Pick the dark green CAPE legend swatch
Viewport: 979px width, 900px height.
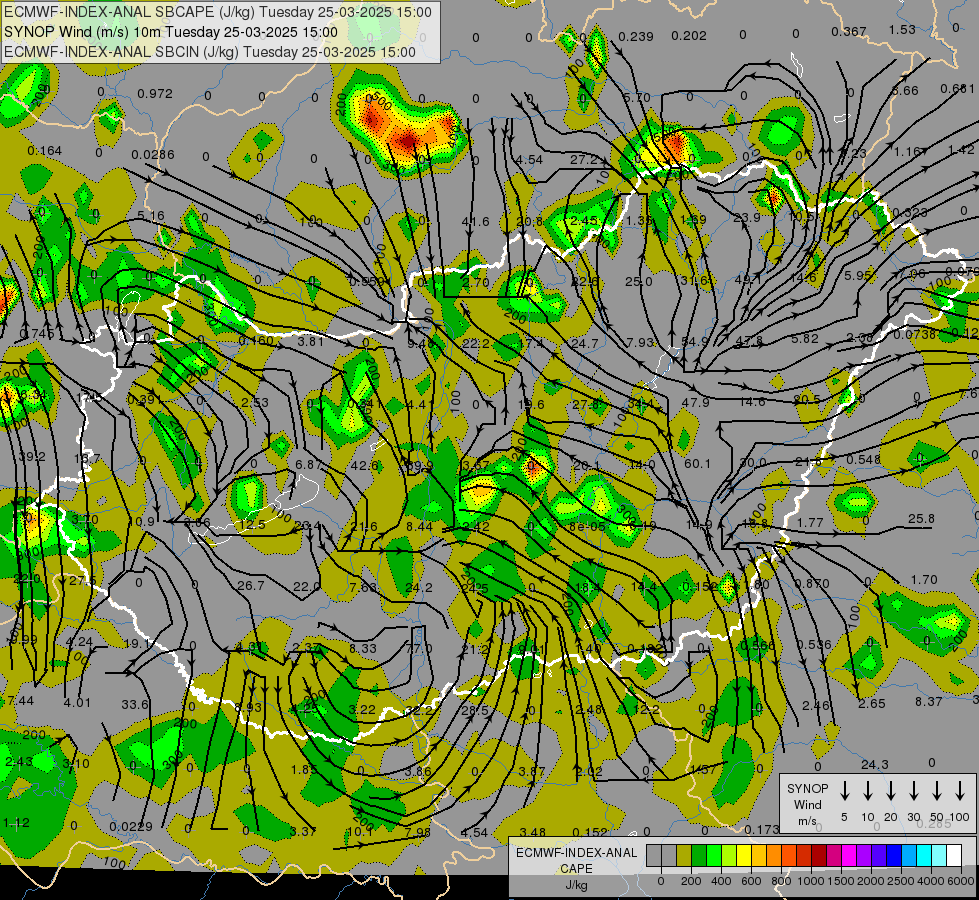(699, 855)
